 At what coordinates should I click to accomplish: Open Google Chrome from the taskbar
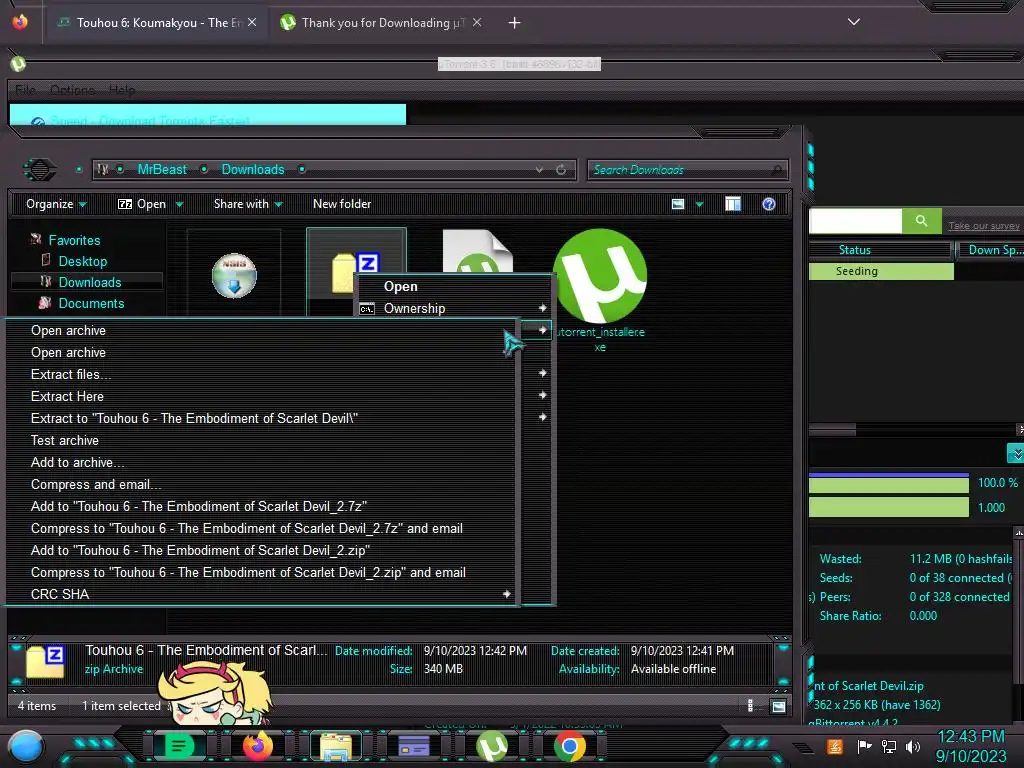pos(569,746)
